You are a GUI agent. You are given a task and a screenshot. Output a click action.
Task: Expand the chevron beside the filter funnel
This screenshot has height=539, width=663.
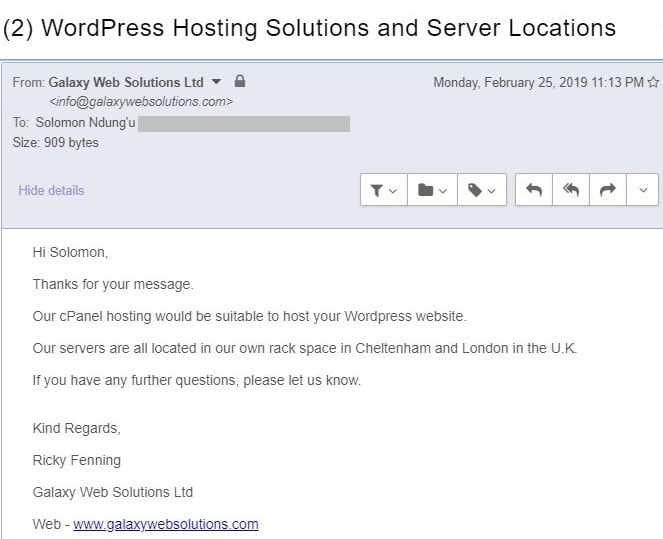tap(393, 191)
